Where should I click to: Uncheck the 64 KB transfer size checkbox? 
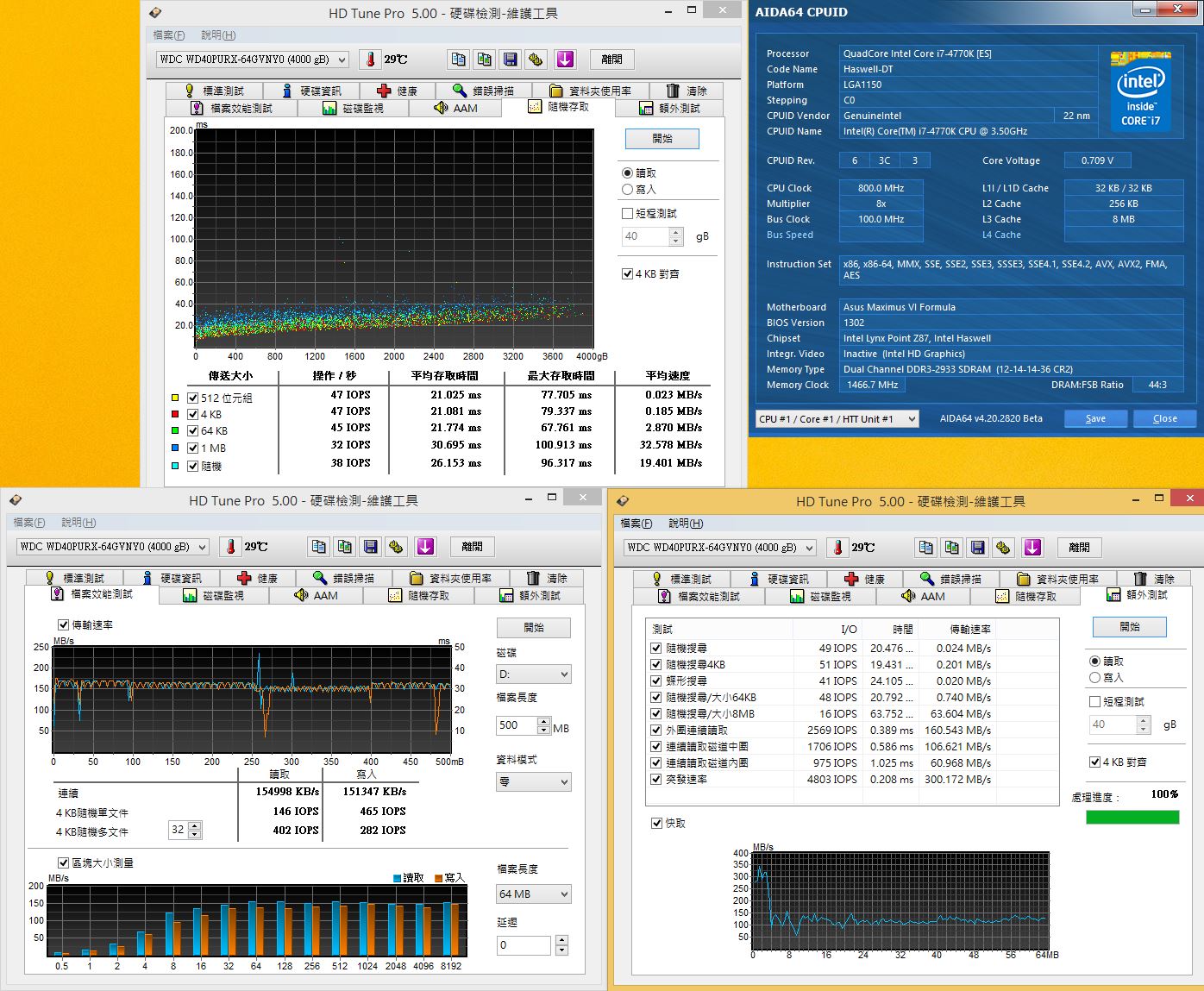(193, 430)
